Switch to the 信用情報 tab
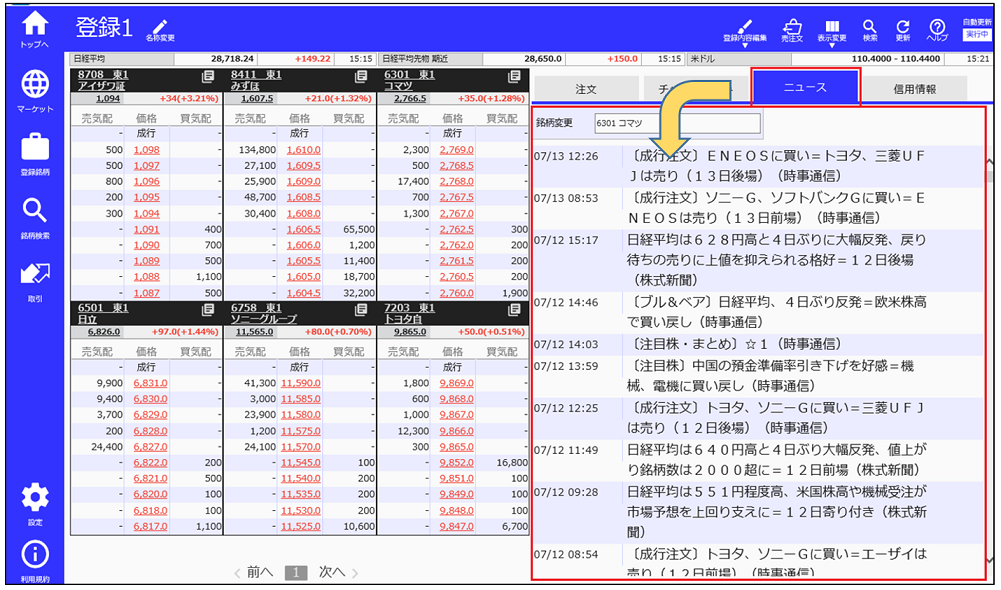Viewport: 1001px width, 590px height. [x=914, y=89]
